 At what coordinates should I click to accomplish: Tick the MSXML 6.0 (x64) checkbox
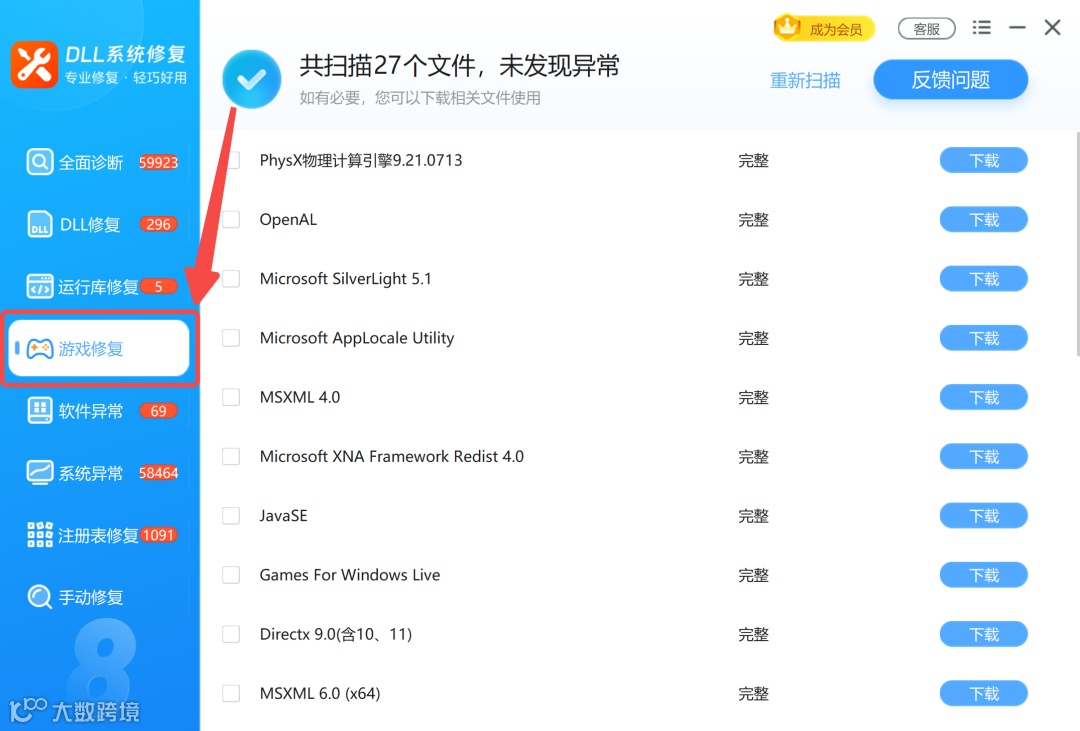point(231,694)
